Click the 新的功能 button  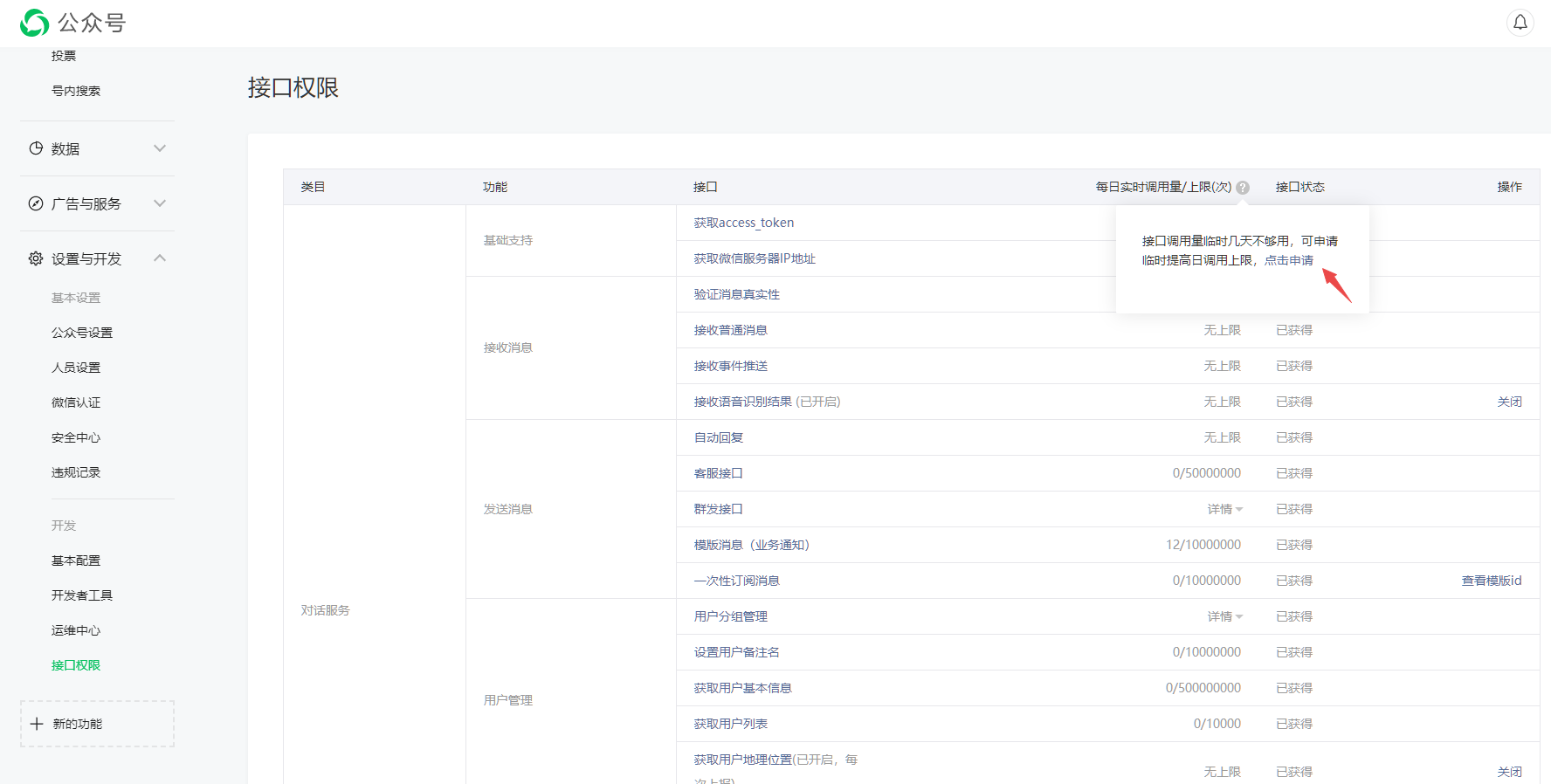pos(97,724)
